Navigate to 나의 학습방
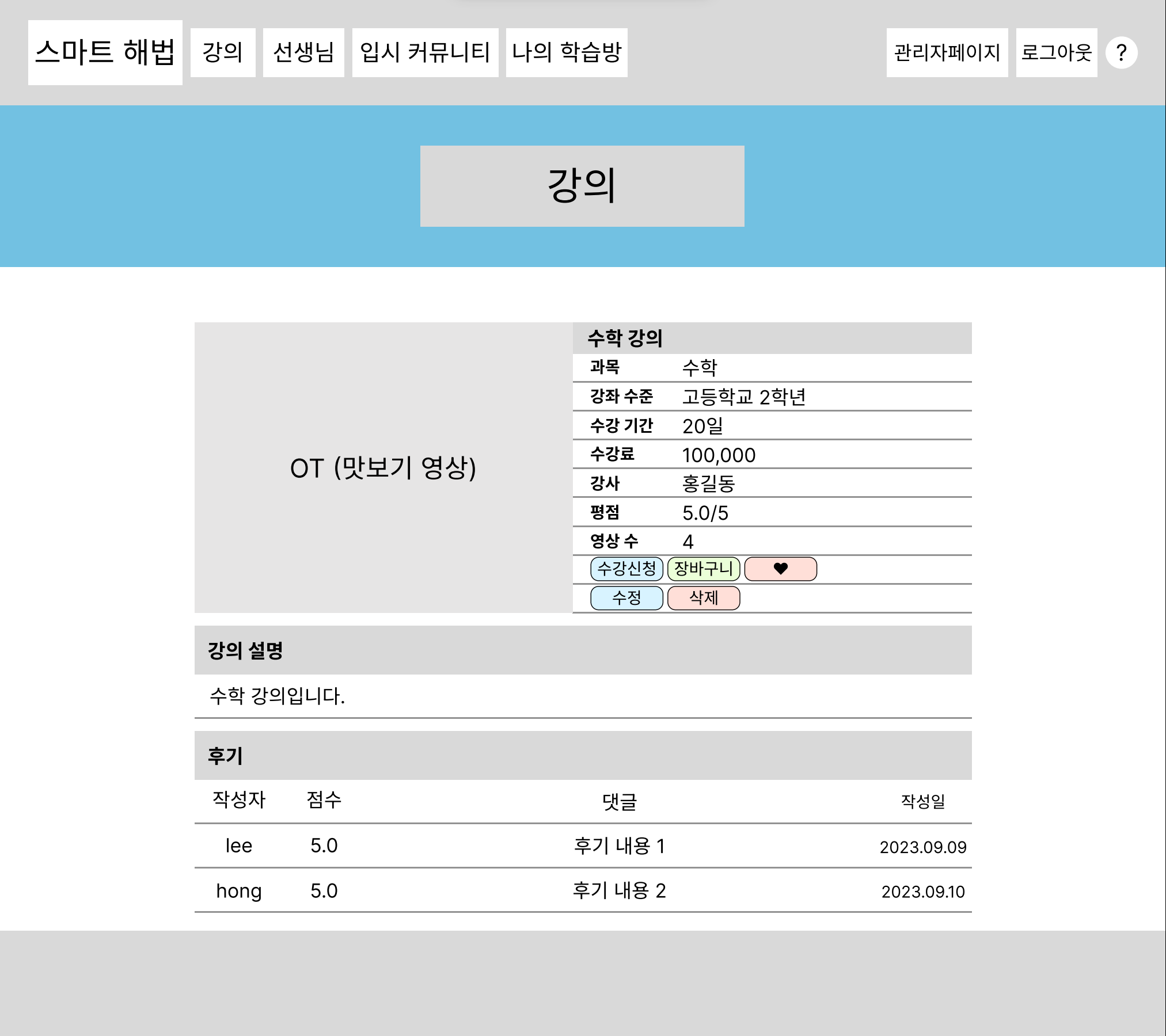Screen dimensions: 1166x1036 pos(567,52)
